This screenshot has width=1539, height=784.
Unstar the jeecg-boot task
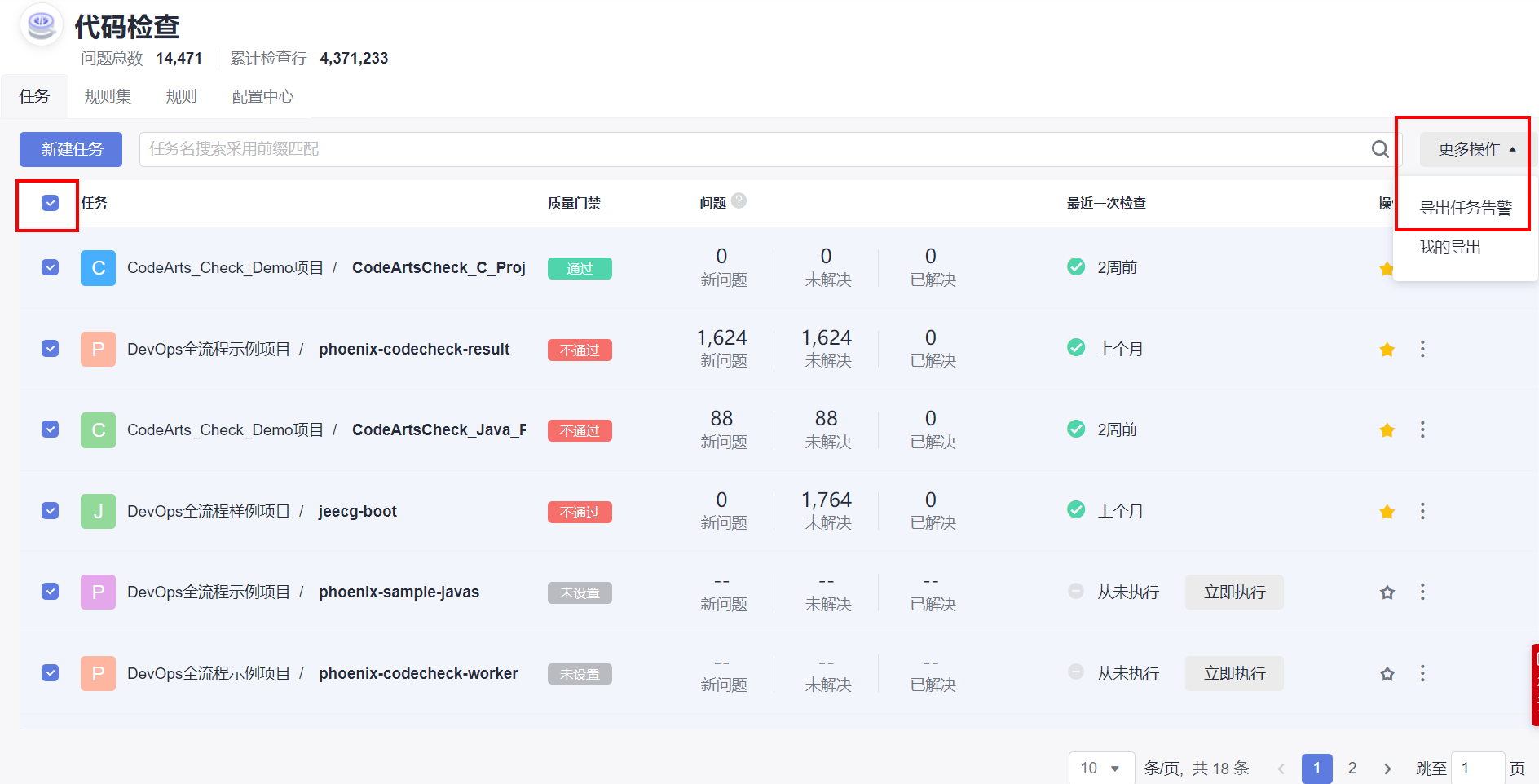[x=1387, y=512]
